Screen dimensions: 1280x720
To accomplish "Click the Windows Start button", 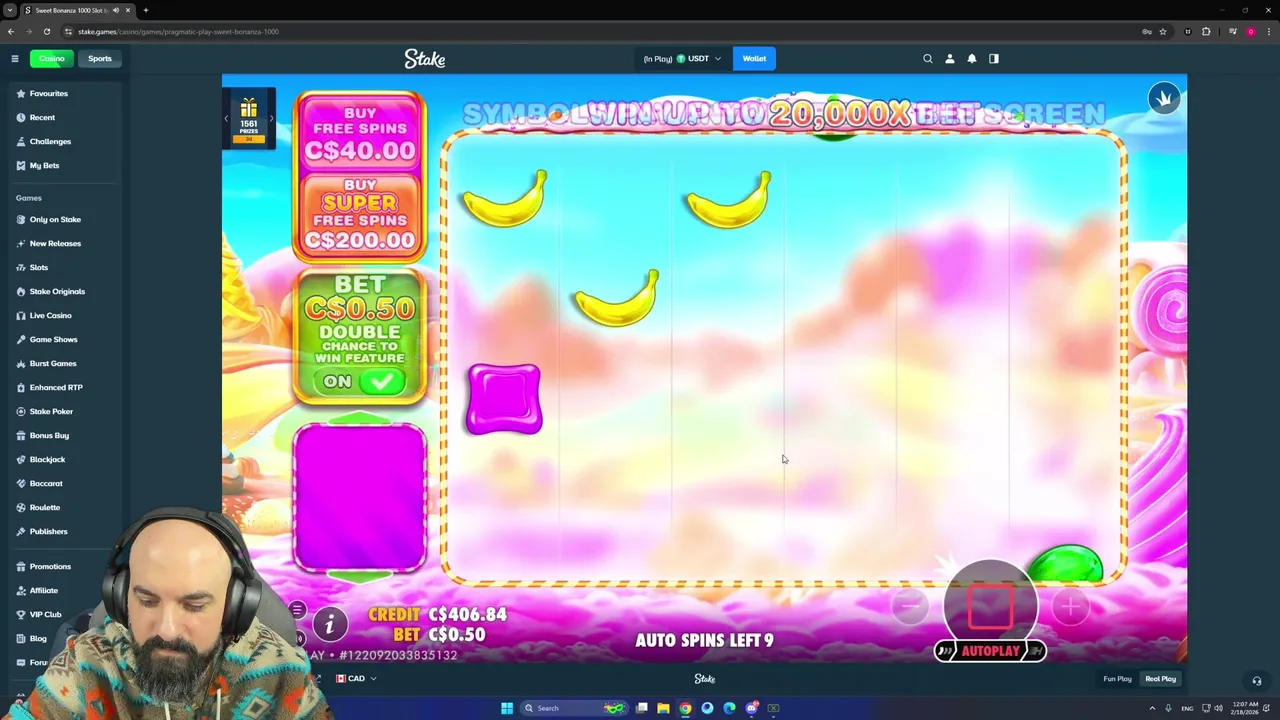I will pyautogui.click(x=507, y=708).
